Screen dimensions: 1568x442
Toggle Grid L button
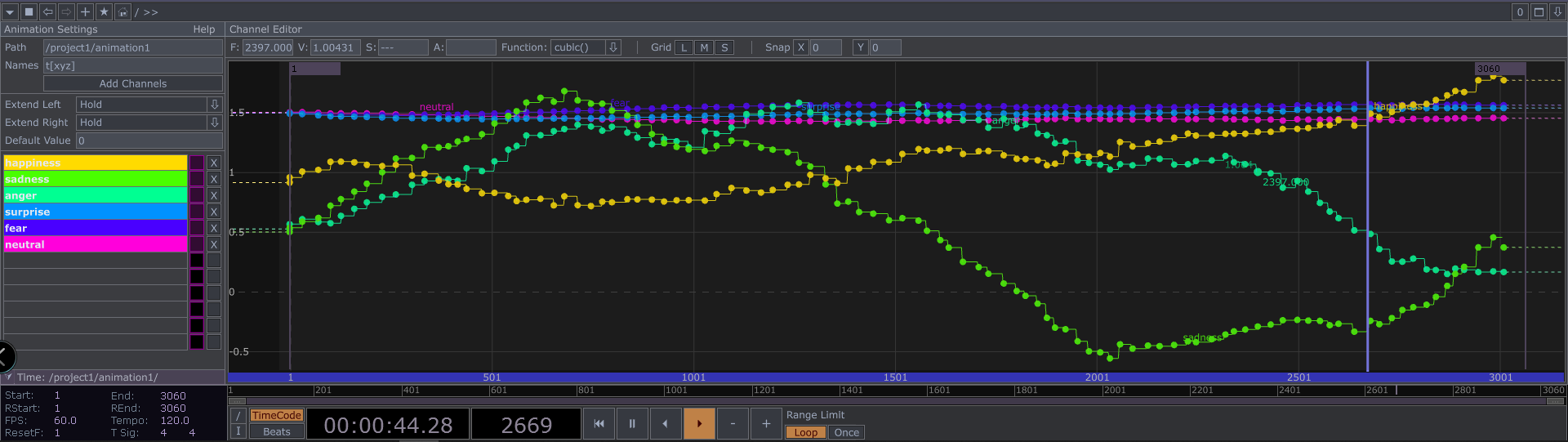pos(684,47)
